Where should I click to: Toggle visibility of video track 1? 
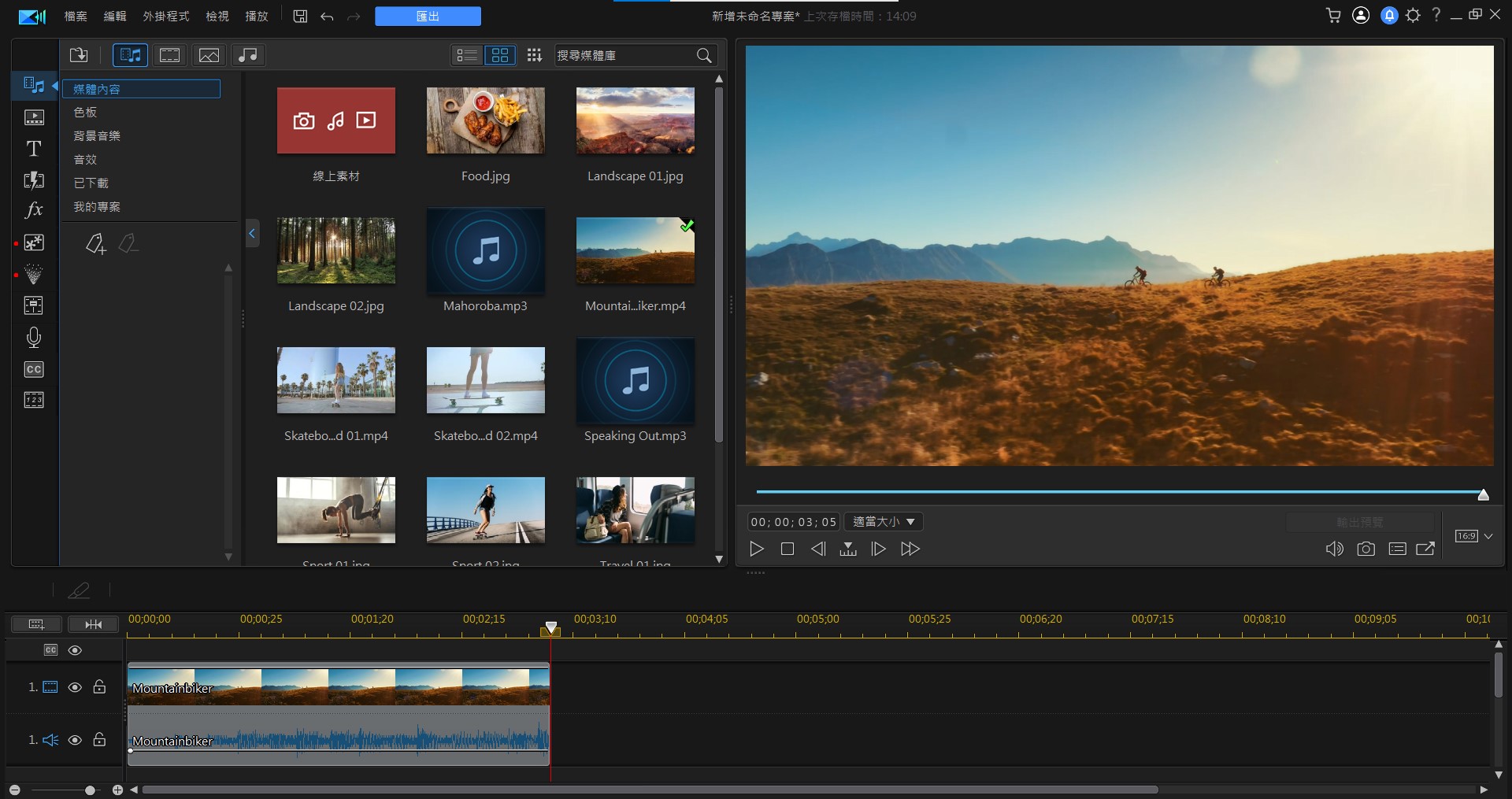(75, 687)
